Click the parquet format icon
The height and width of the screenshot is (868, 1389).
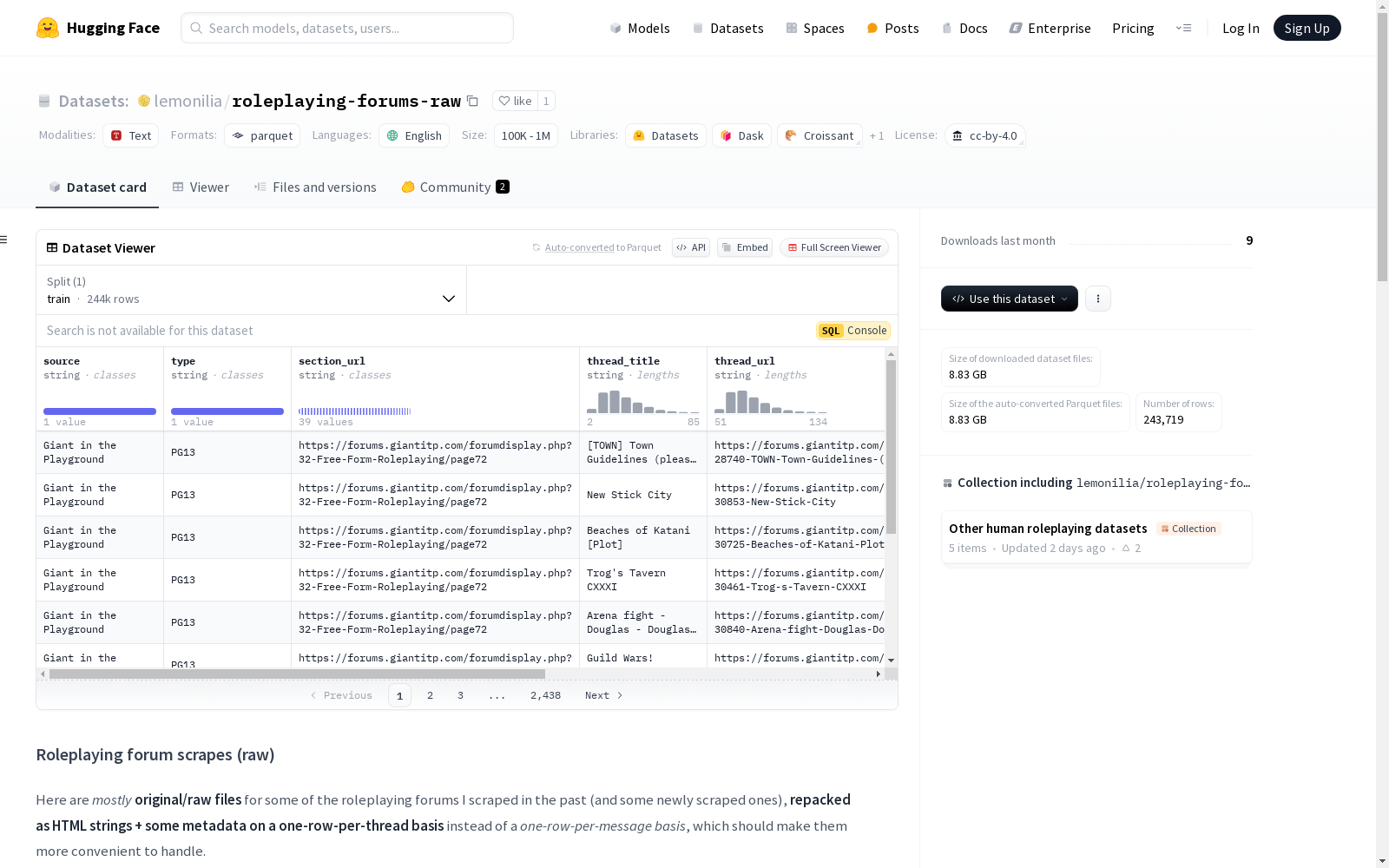238,135
